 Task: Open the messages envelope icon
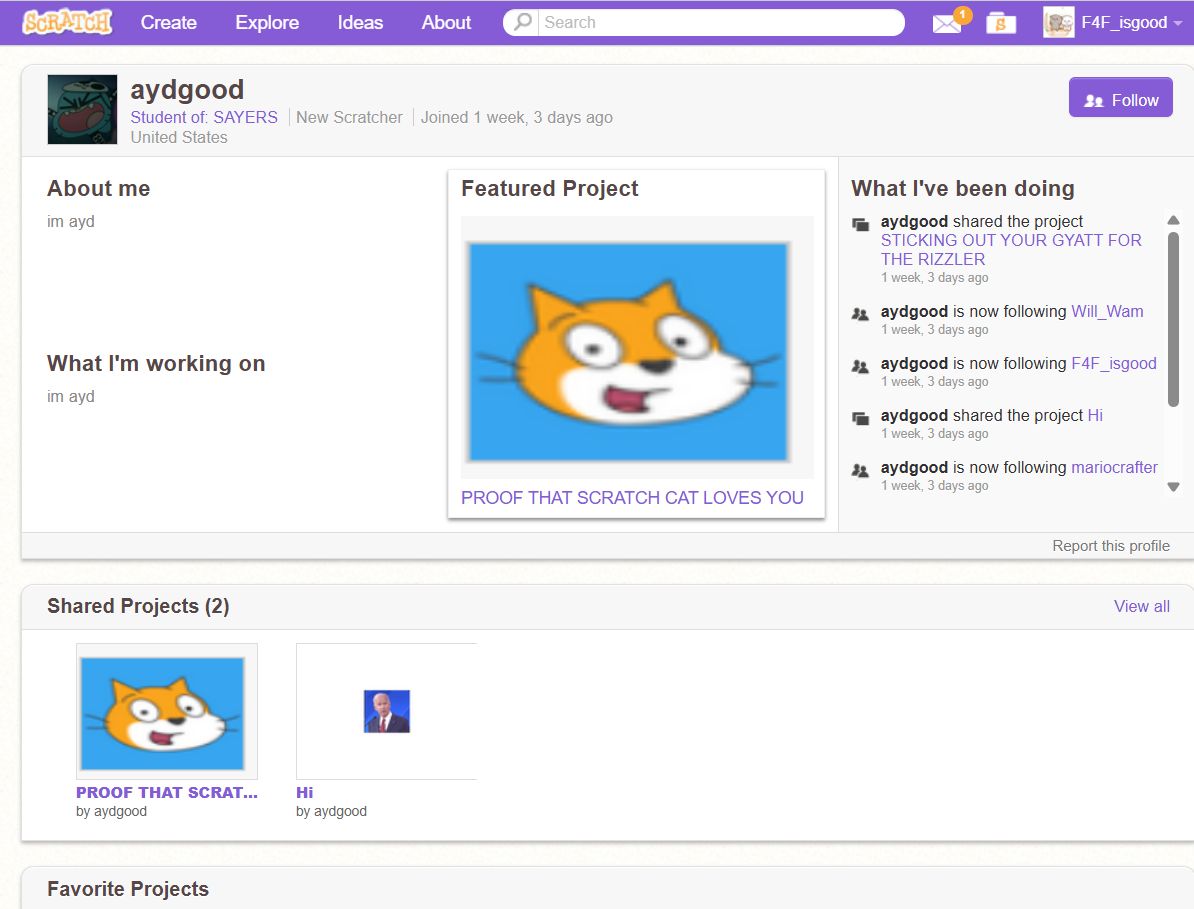click(947, 24)
